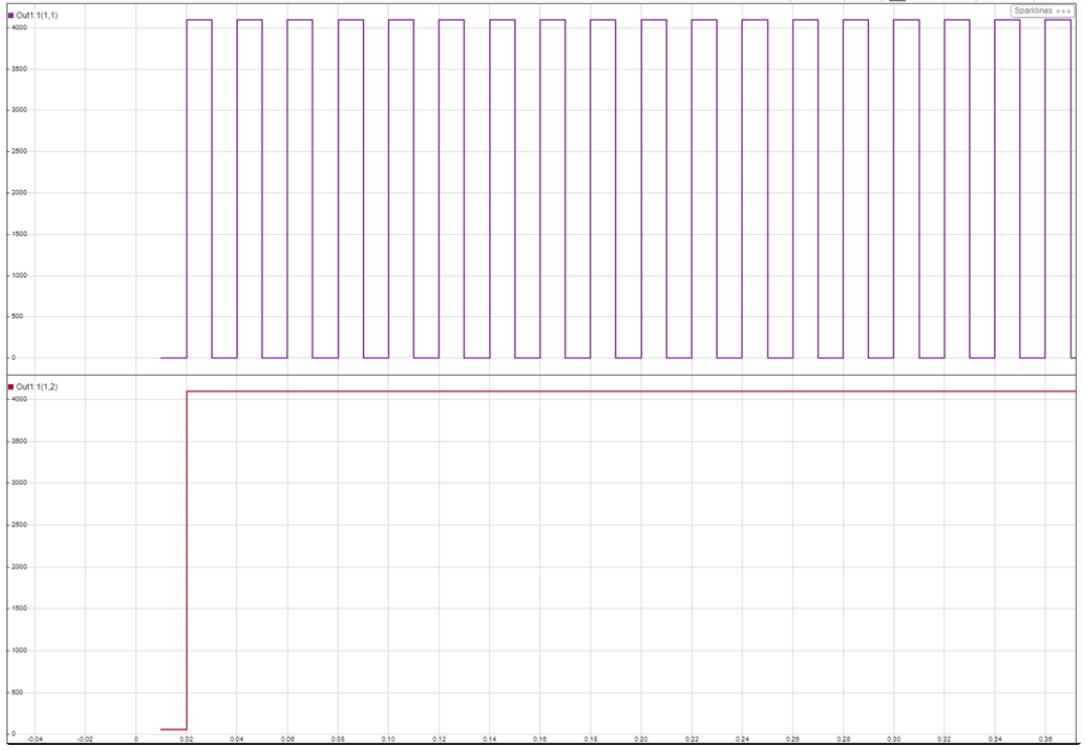Click the red signal's rising edge in the lower plot

pos(187,560)
